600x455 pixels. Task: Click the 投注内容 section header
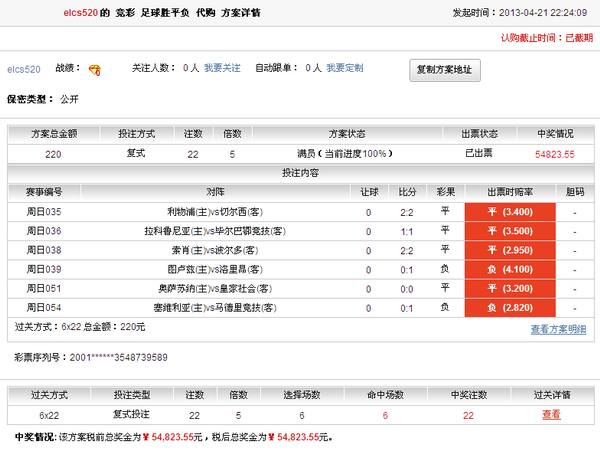299,173
